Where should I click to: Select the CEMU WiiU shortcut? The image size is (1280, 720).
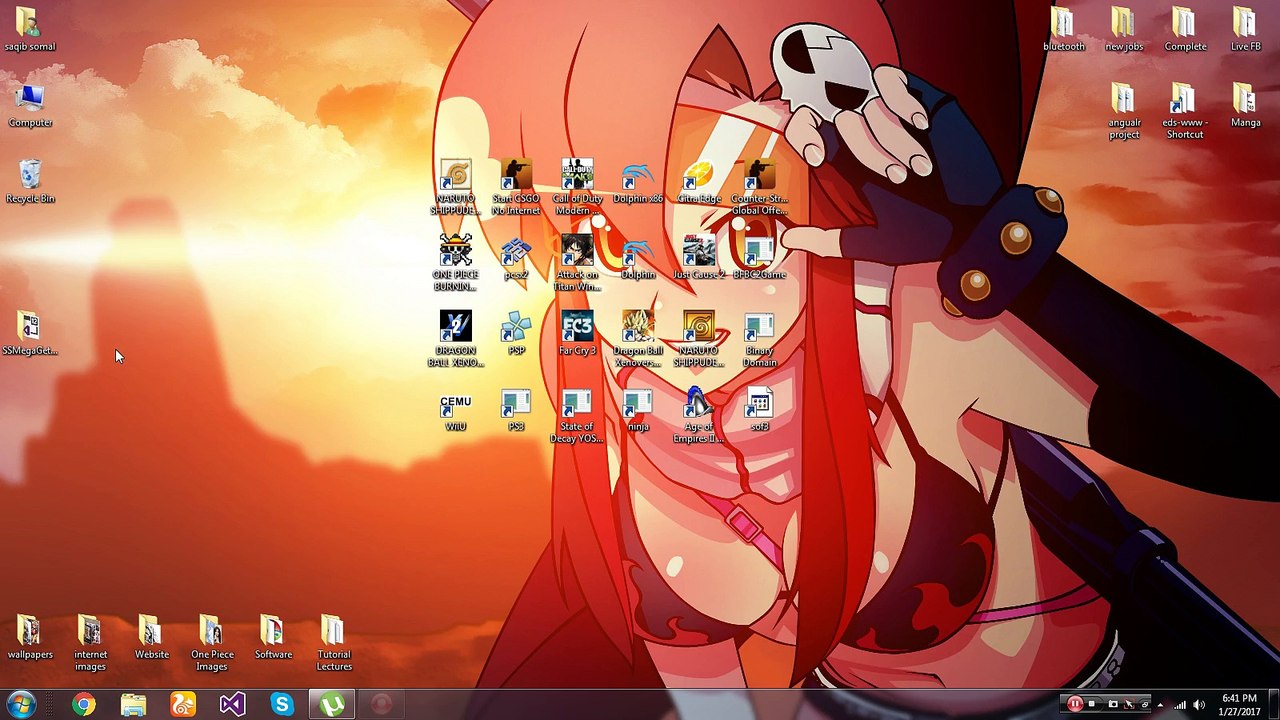pyautogui.click(x=455, y=410)
